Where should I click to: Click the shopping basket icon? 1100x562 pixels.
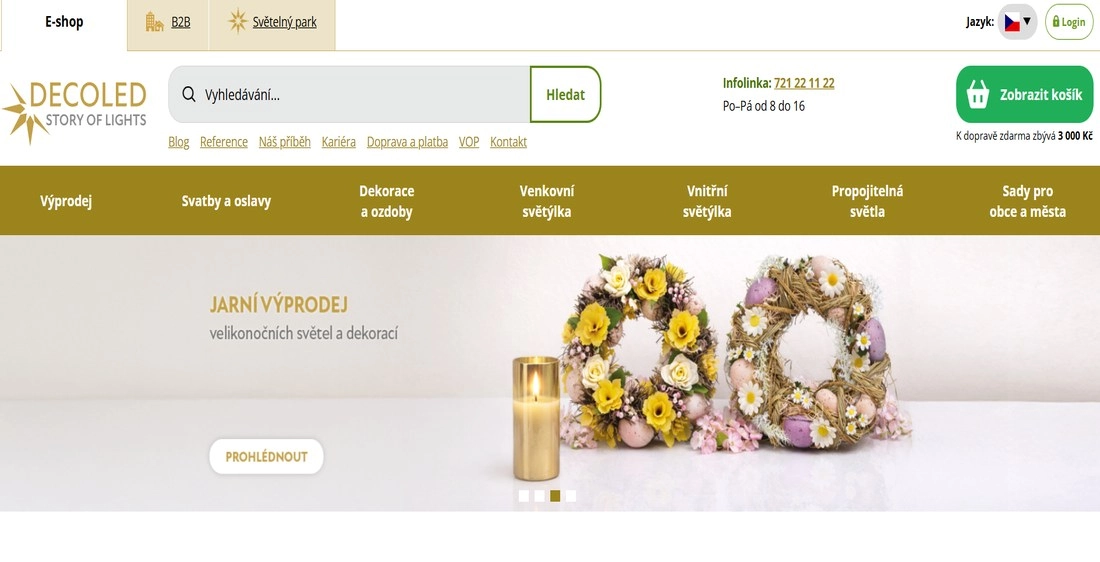coord(977,94)
